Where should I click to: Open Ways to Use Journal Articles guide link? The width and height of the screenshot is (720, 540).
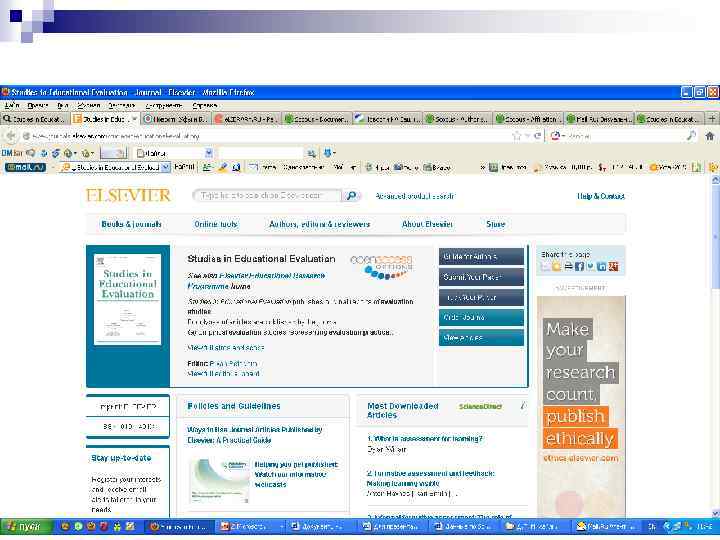[255, 435]
